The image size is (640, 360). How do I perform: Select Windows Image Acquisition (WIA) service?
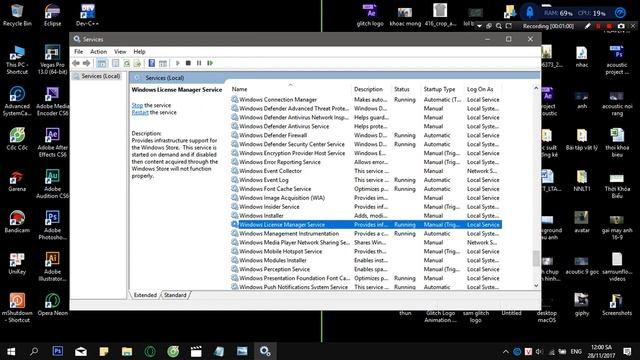[x=366, y=198]
